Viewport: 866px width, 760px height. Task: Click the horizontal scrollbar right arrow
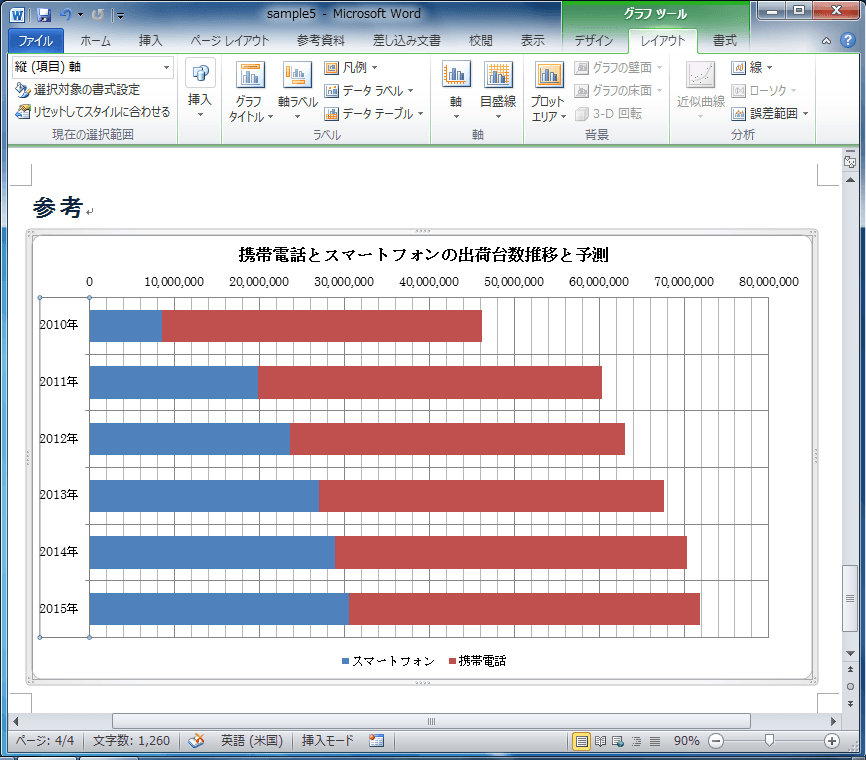[833, 721]
